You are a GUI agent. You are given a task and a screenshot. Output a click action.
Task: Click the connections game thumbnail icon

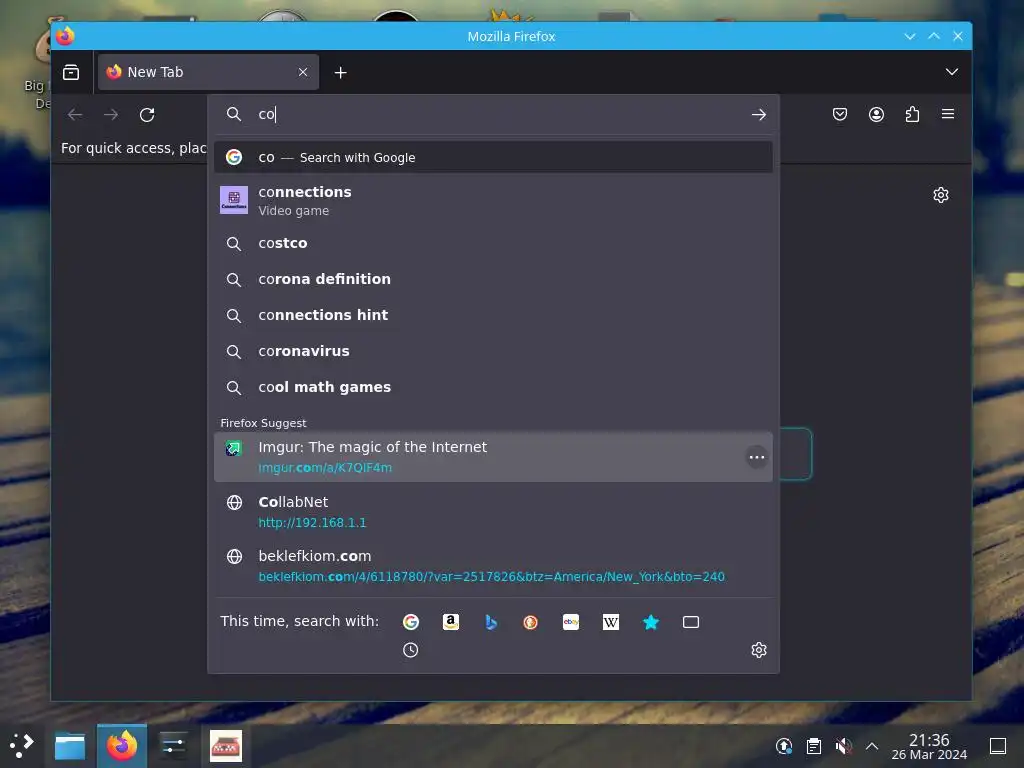tap(234, 200)
